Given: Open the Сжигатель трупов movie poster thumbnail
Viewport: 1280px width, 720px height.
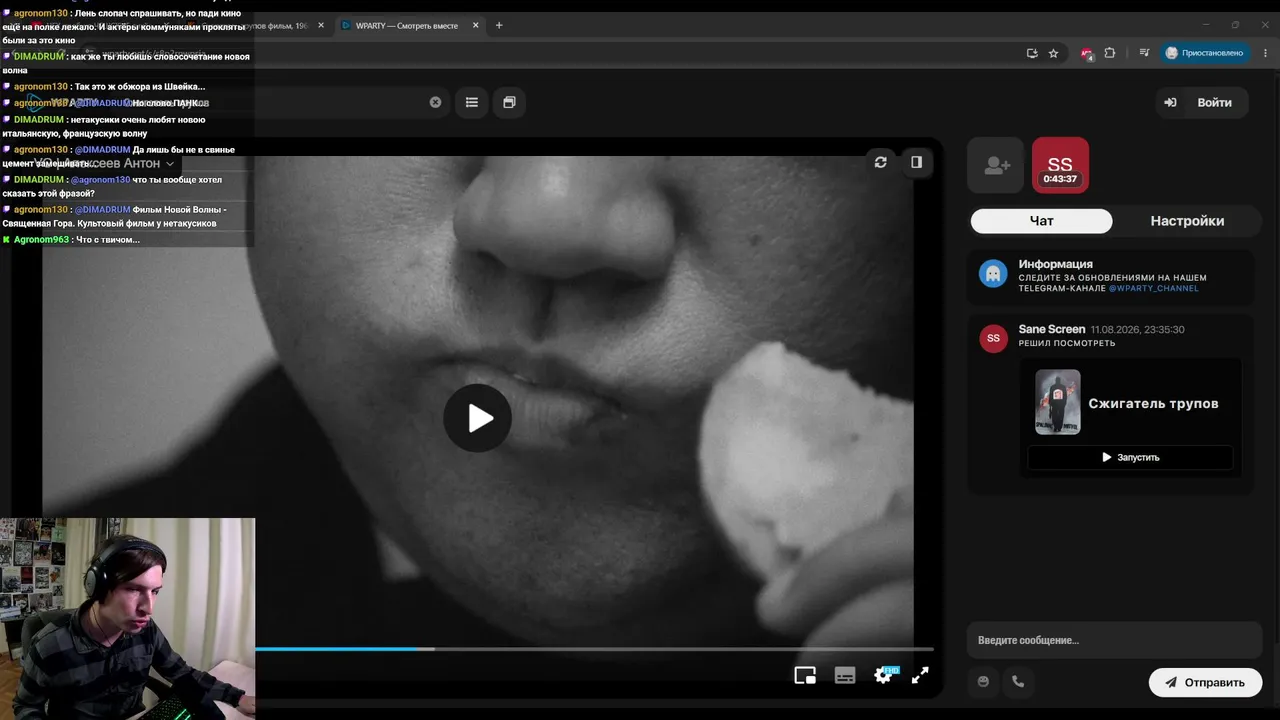Looking at the screenshot, I should [x=1057, y=402].
